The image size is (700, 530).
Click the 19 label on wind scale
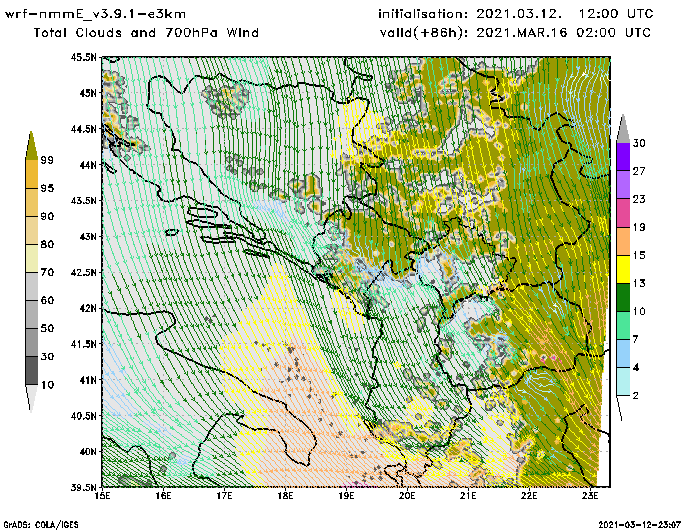(x=639, y=227)
